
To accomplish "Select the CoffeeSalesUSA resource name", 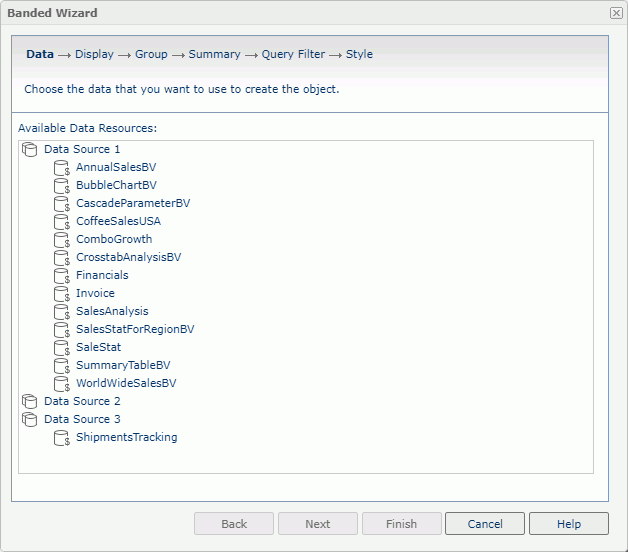I will [x=119, y=221].
